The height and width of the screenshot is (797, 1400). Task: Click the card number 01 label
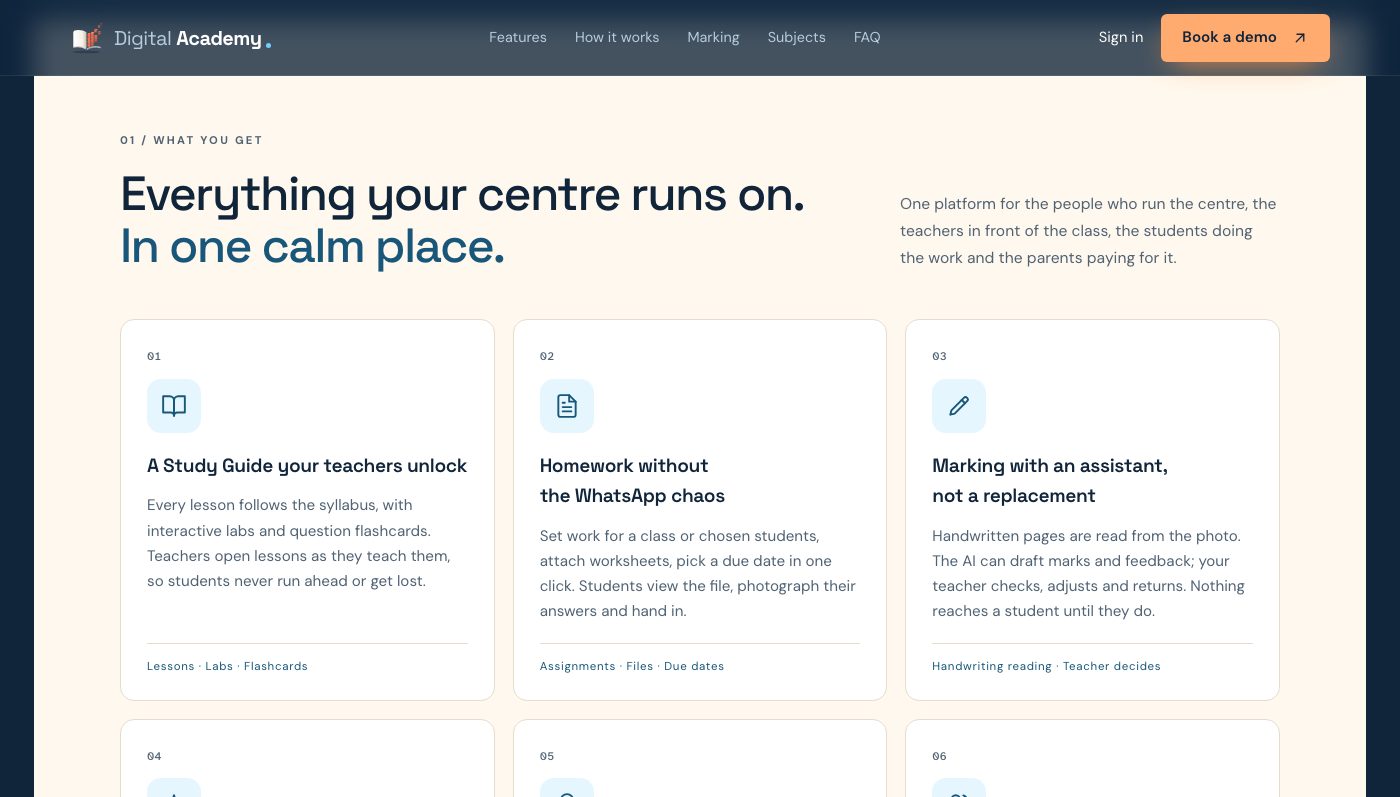pyautogui.click(x=154, y=356)
